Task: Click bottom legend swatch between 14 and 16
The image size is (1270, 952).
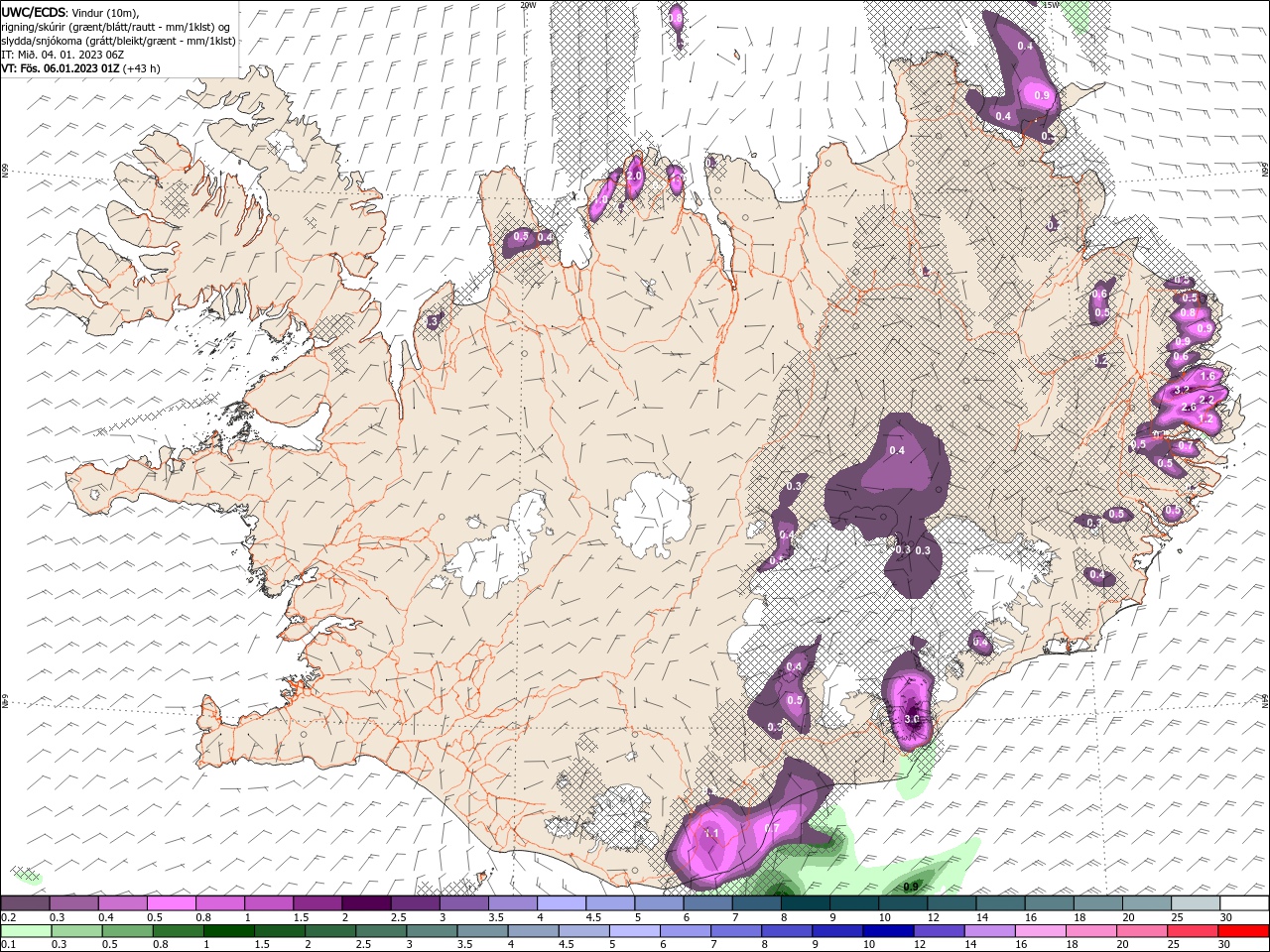Action: point(988,931)
